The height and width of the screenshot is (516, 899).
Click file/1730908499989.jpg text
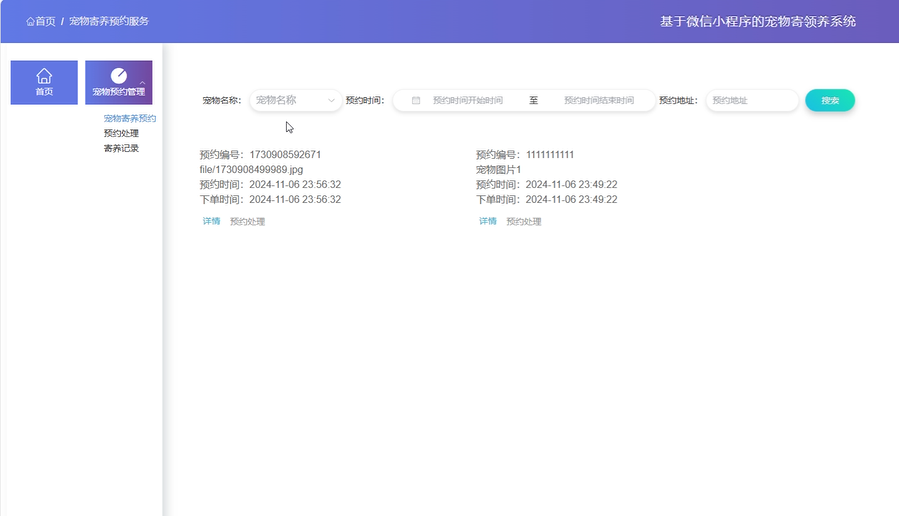[251, 170]
